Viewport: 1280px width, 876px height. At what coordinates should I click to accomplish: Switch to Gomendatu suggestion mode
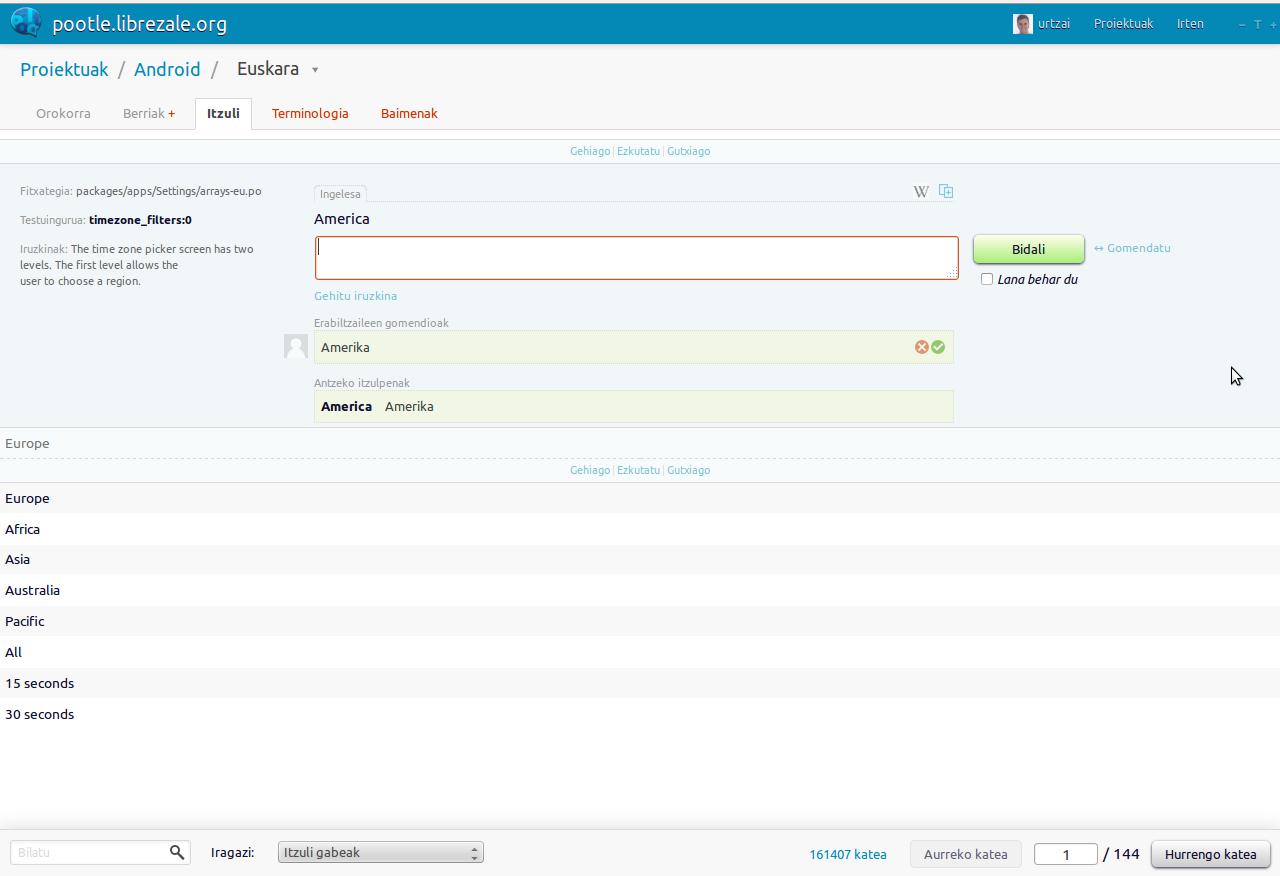[1132, 248]
